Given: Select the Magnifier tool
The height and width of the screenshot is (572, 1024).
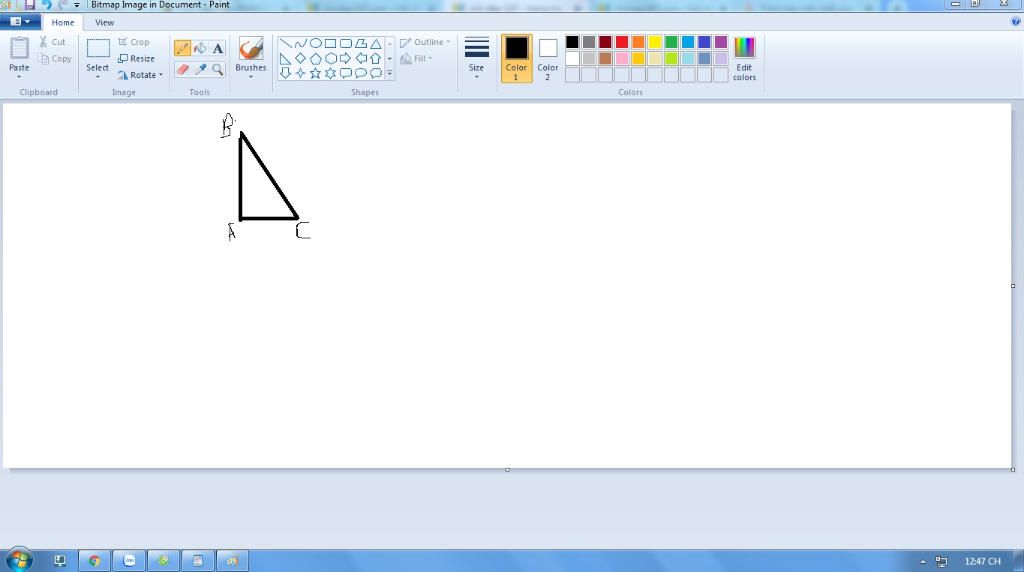Looking at the screenshot, I should tap(217, 69).
